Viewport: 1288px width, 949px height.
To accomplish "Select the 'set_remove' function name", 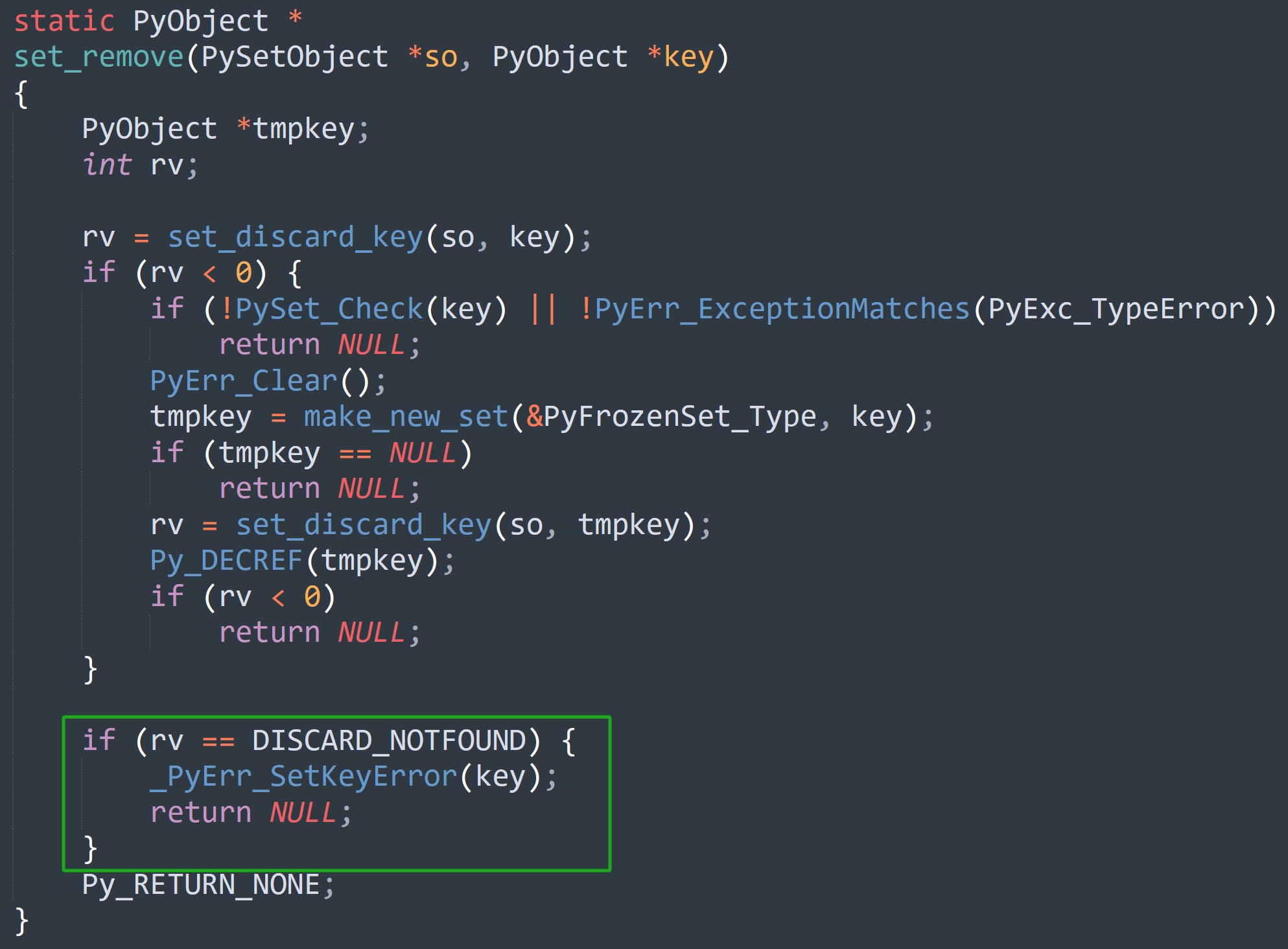I will click(99, 57).
